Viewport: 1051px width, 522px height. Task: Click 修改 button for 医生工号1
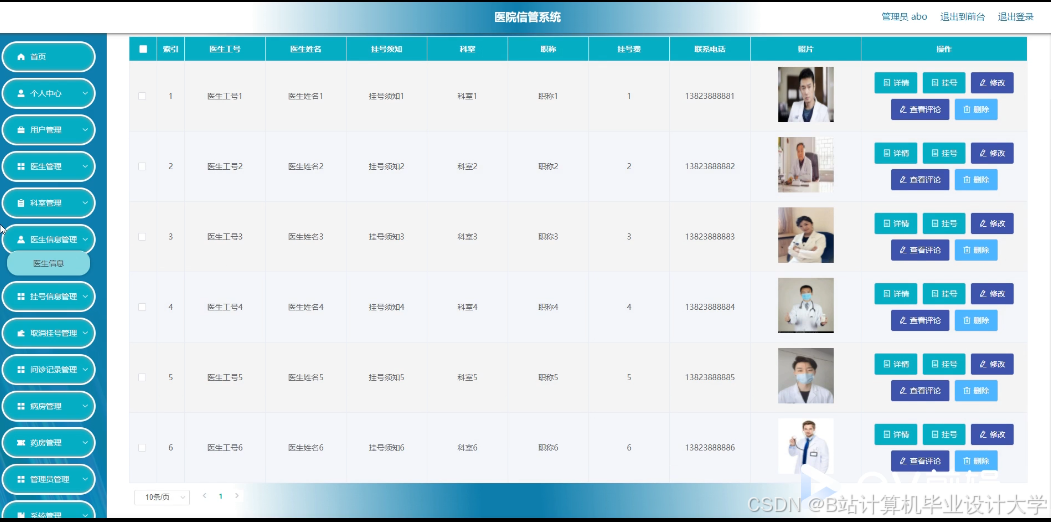click(x=992, y=82)
